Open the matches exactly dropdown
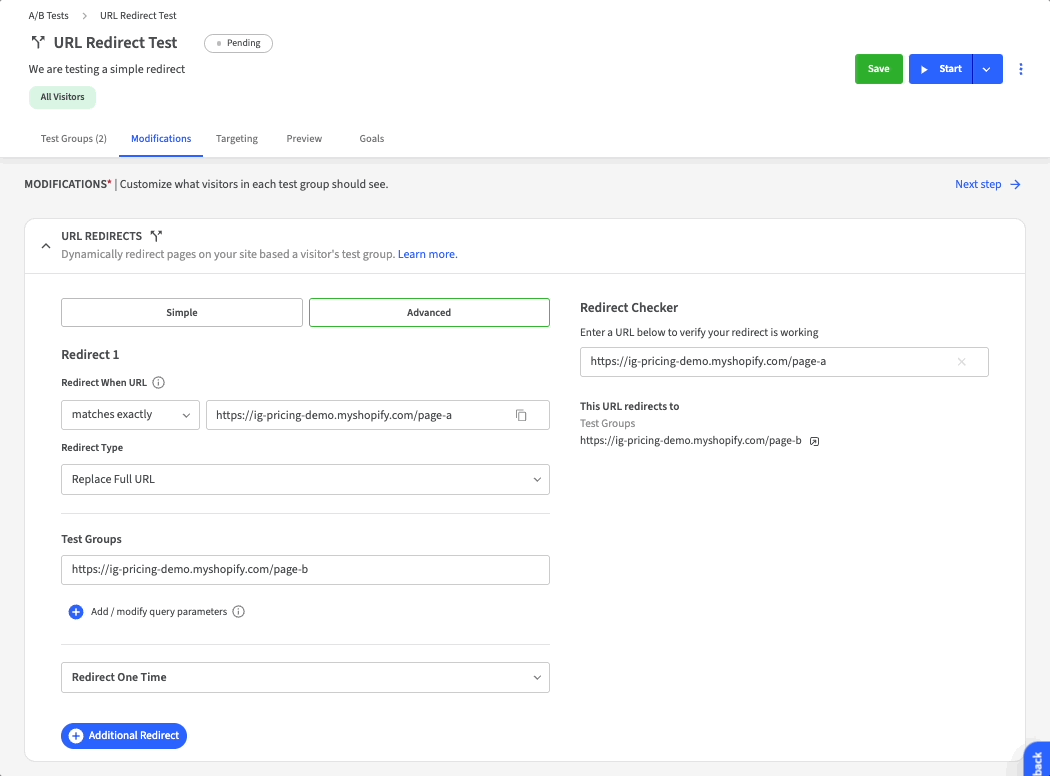Viewport: 1050px width, 776px height. (130, 415)
